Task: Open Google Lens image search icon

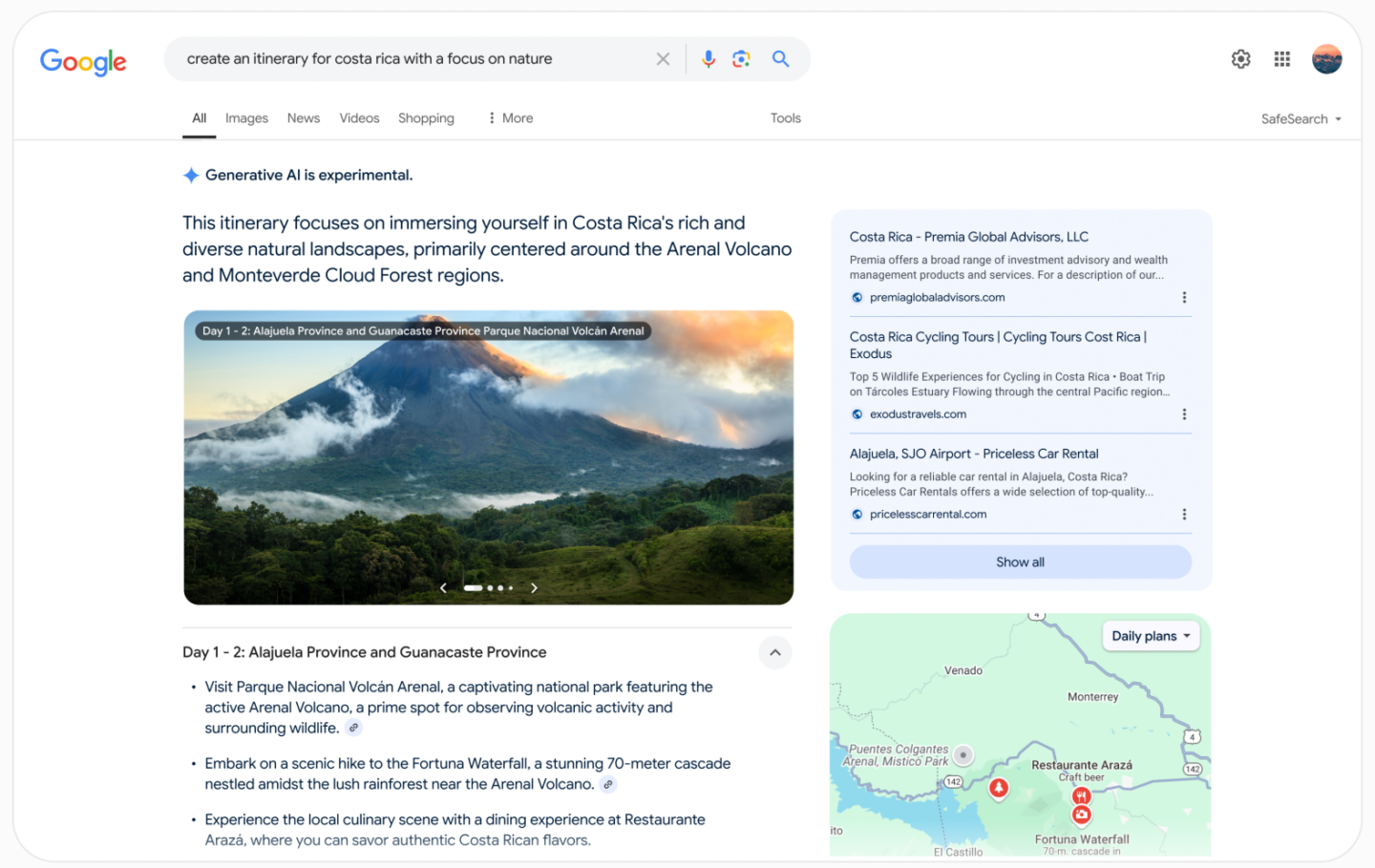Action: tap(742, 58)
